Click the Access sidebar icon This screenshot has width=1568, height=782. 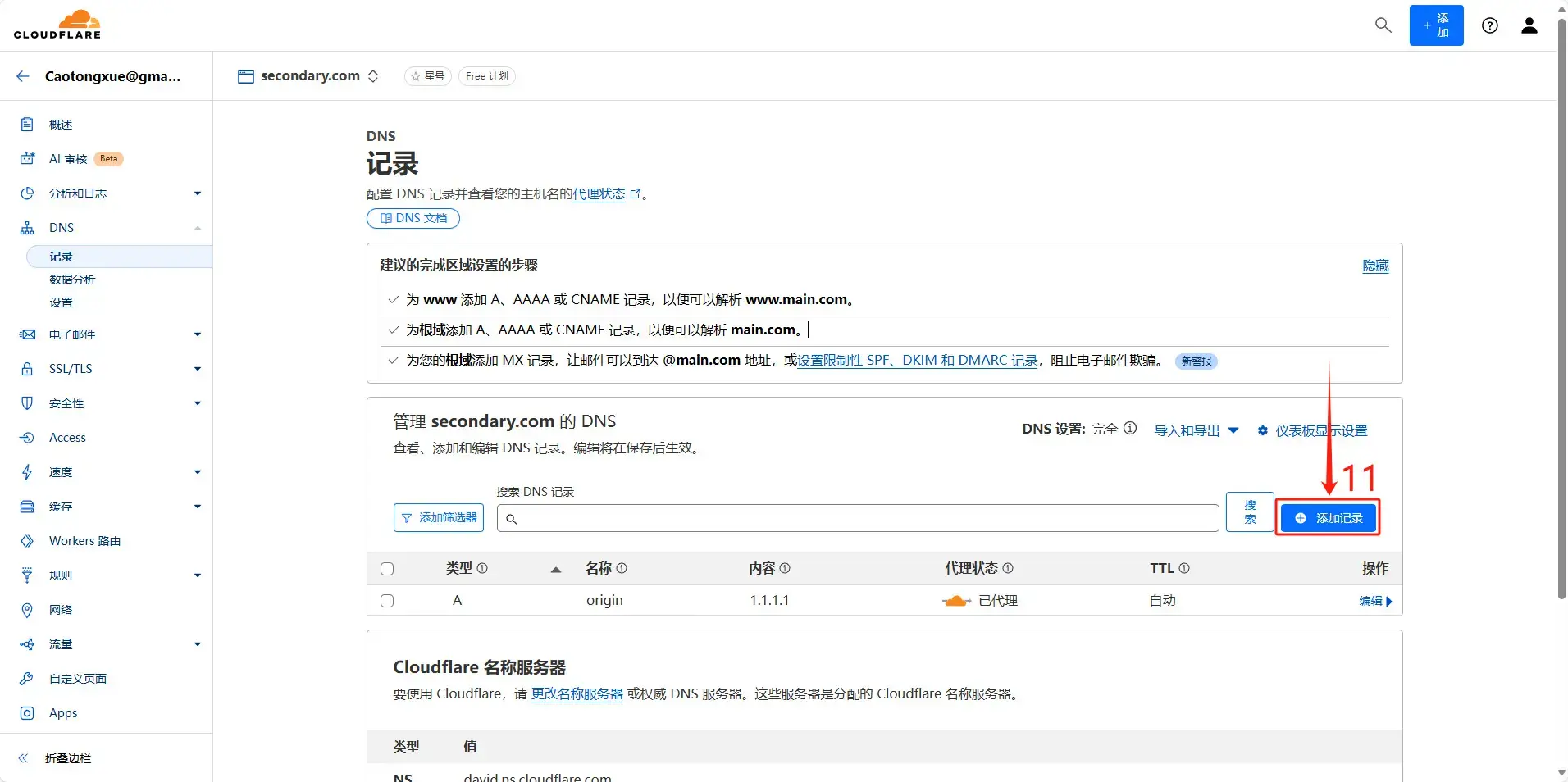[27, 438]
